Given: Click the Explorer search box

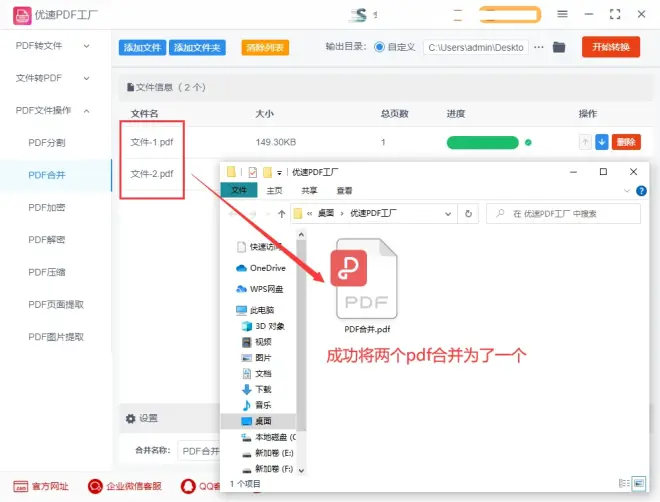Looking at the screenshot, I should pyautogui.click(x=564, y=214).
